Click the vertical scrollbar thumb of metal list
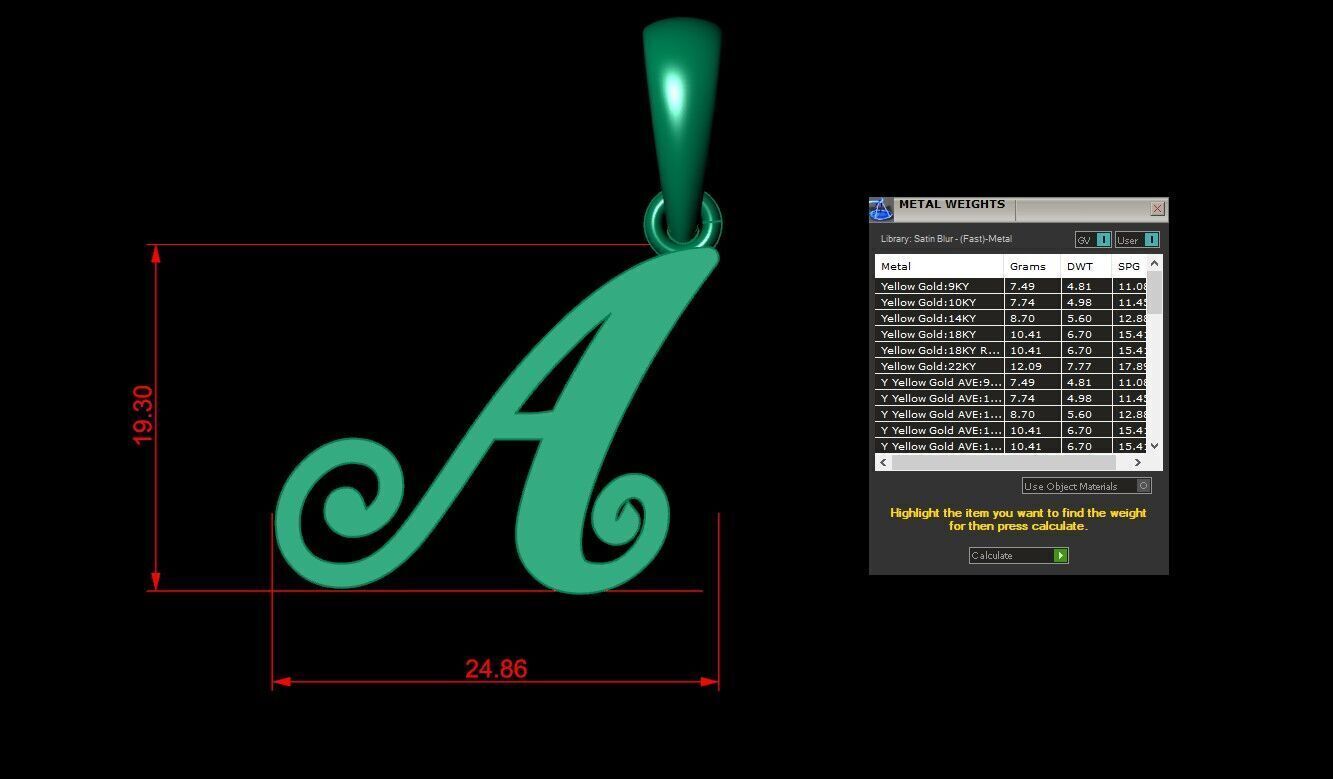Image resolution: width=1333 pixels, height=779 pixels. click(x=1155, y=292)
